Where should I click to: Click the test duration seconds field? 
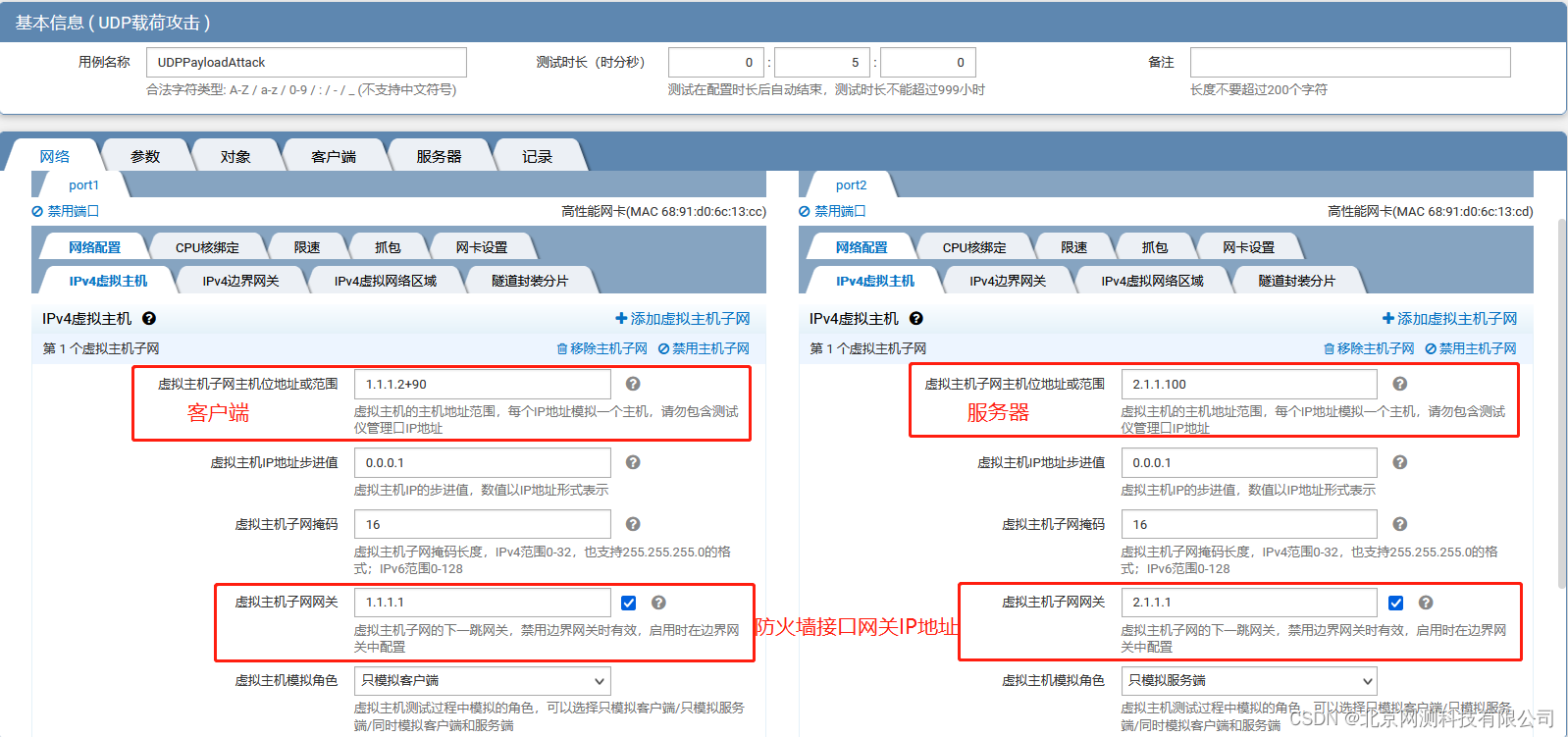pyautogui.click(x=928, y=62)
